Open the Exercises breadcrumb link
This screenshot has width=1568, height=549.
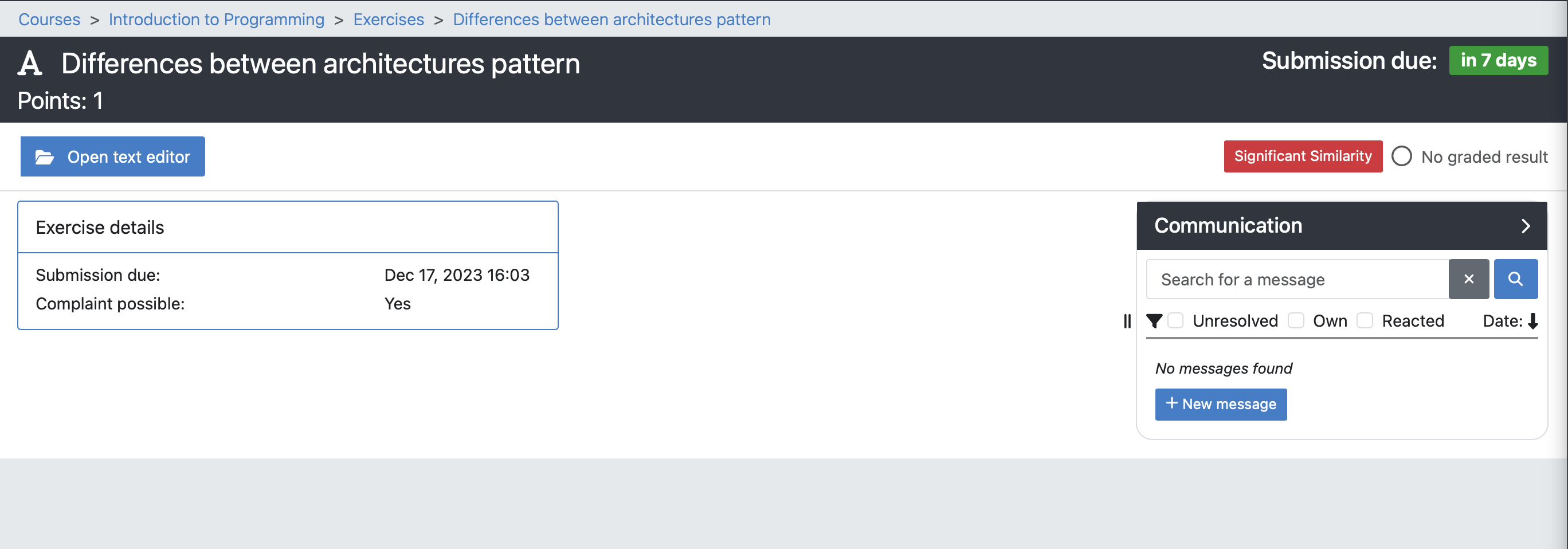pyautogui.click(x=389, y=19)
